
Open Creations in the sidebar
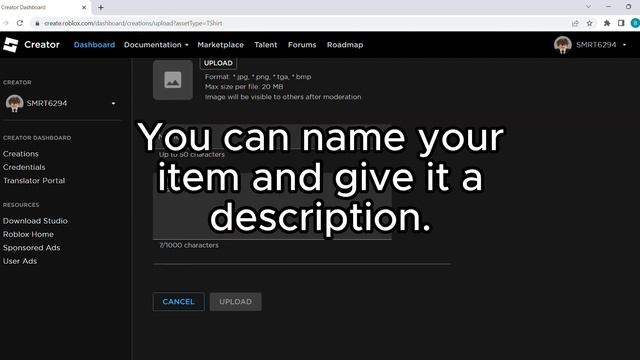21,154
